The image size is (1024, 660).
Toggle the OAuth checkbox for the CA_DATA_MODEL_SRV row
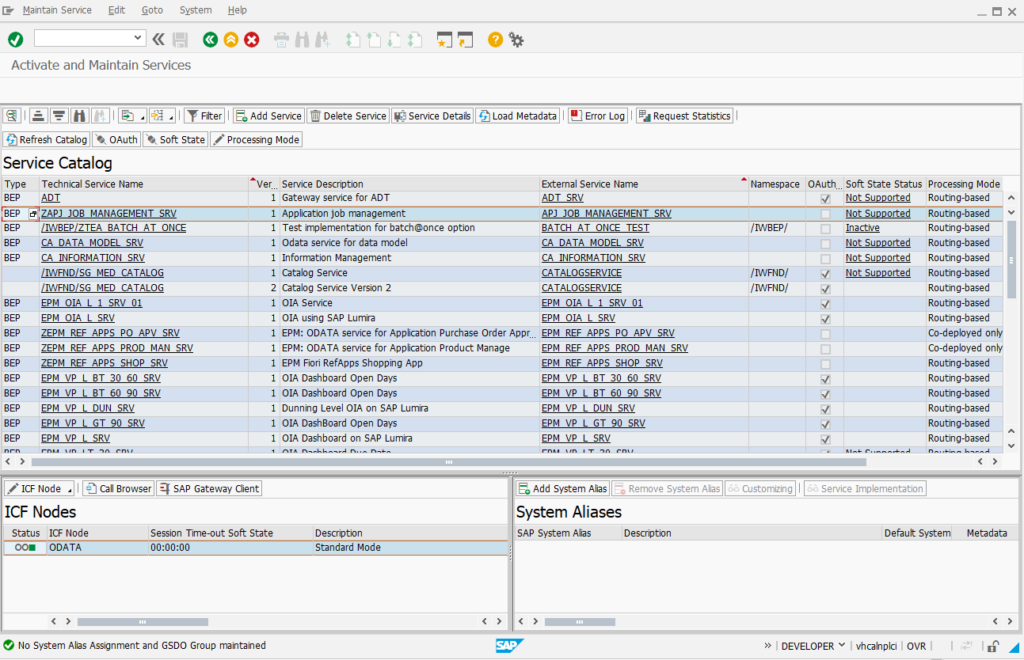(x=825, y=244)
